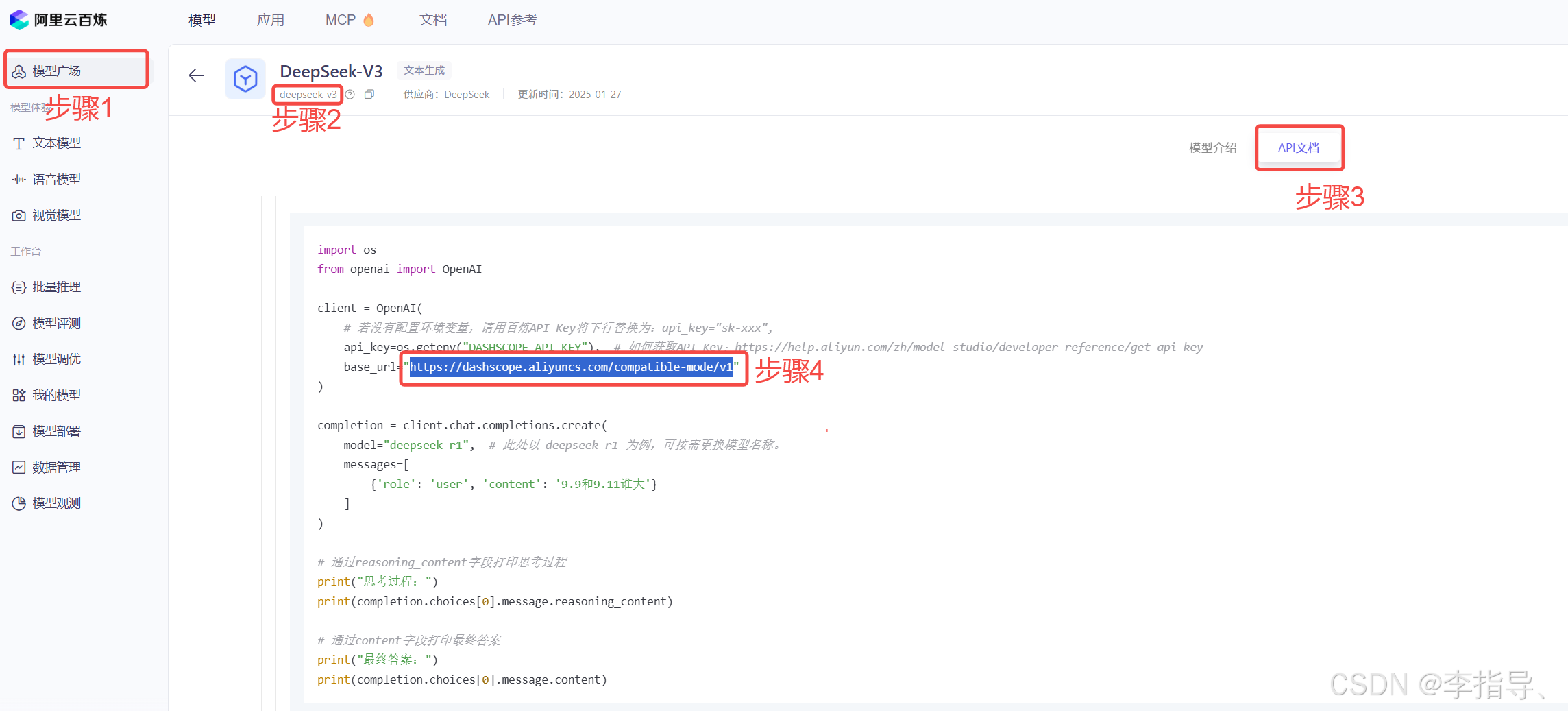
Task: Click the 数据管理 chart icon
Action: click(19, 467)
